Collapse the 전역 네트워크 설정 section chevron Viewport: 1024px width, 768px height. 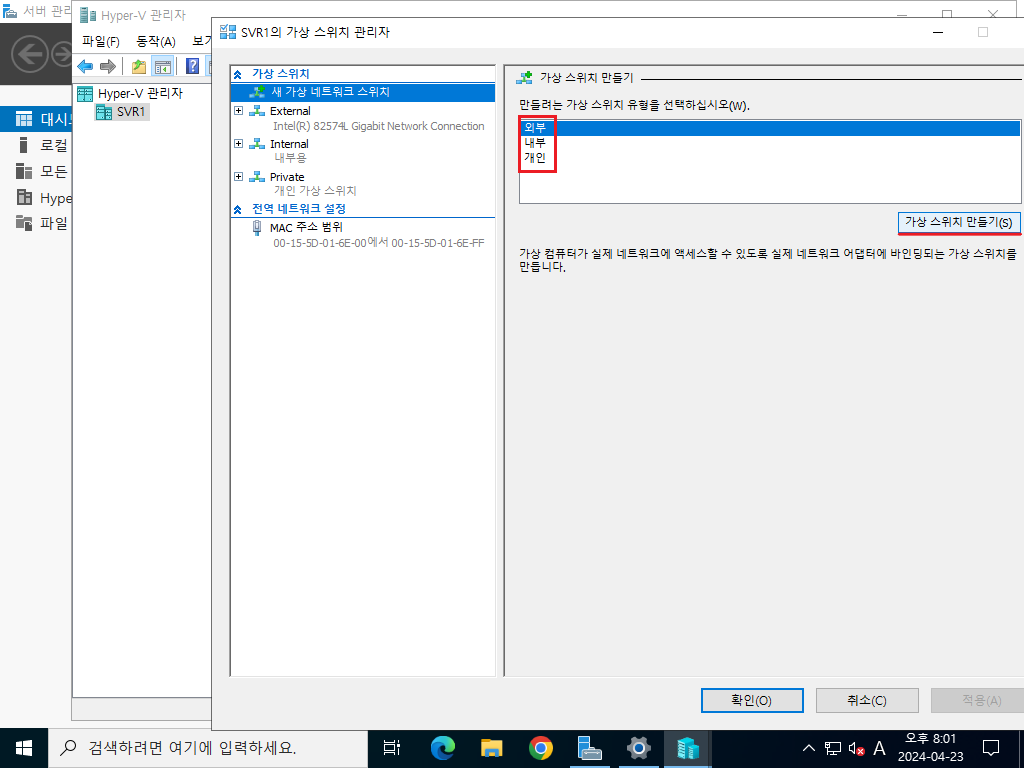[x=238, y=210]
